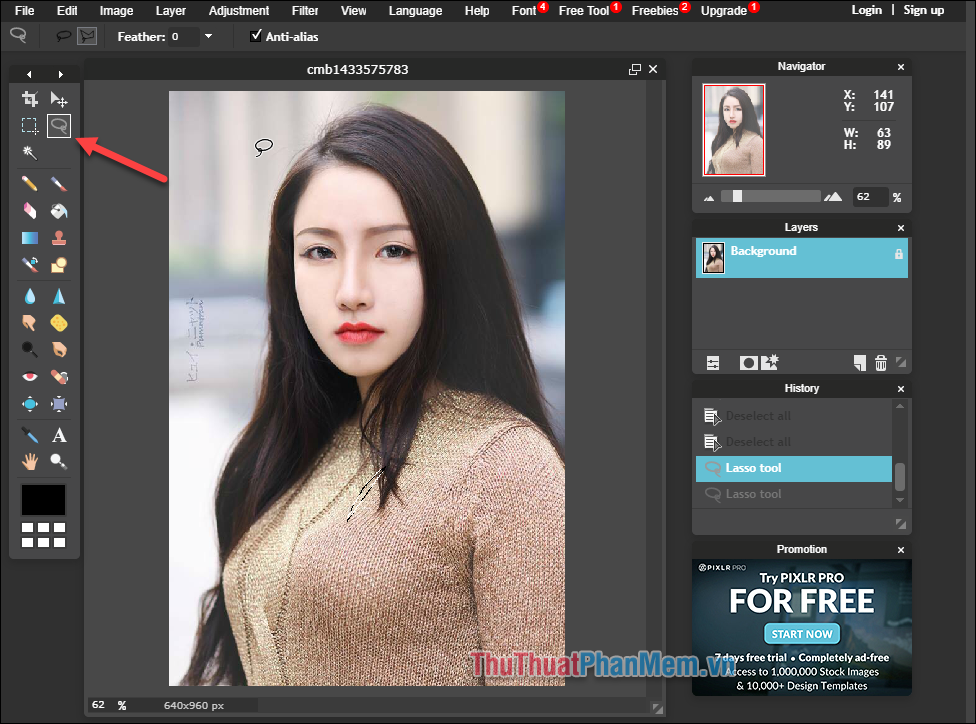Expand the right toolbar arrow
Image resolution: width=976 pixels, height=724 pixels.
pos(61,72)
